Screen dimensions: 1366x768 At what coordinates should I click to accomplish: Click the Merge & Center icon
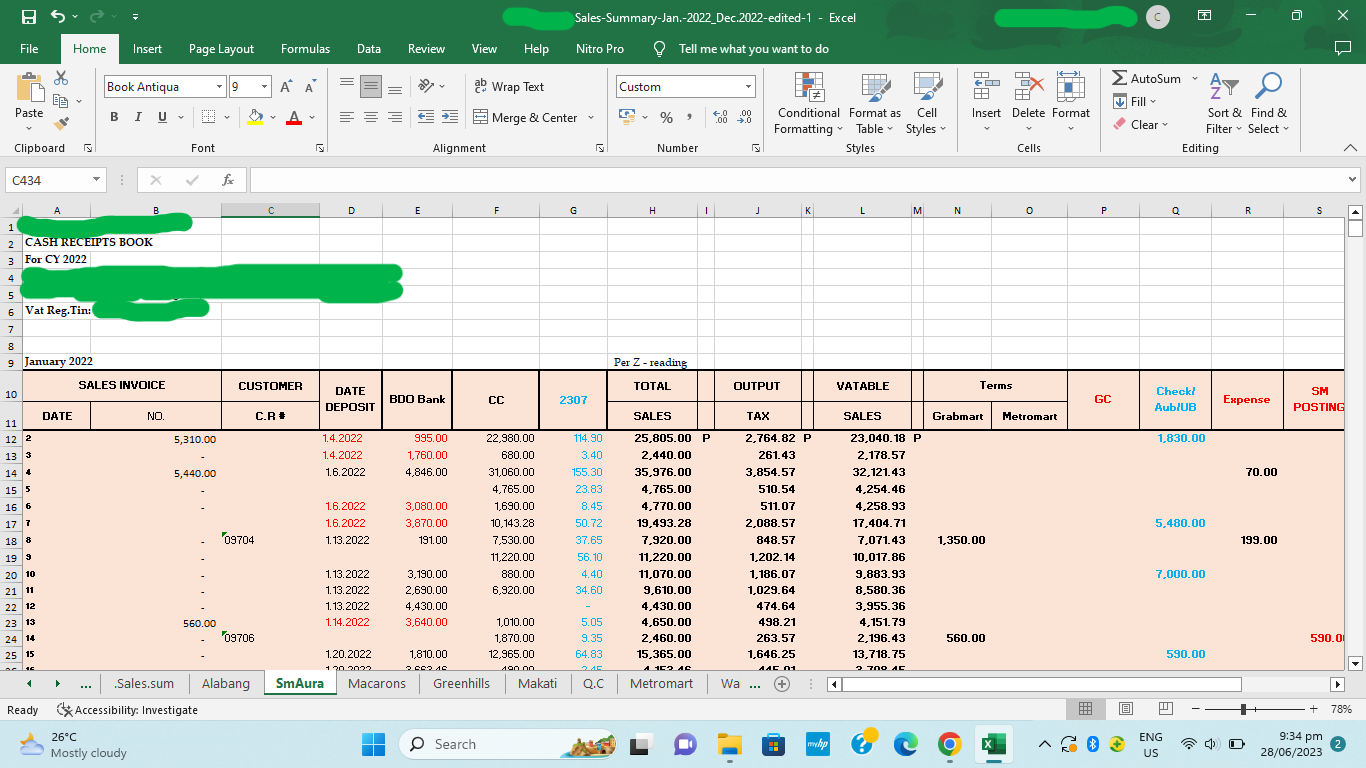480,118
